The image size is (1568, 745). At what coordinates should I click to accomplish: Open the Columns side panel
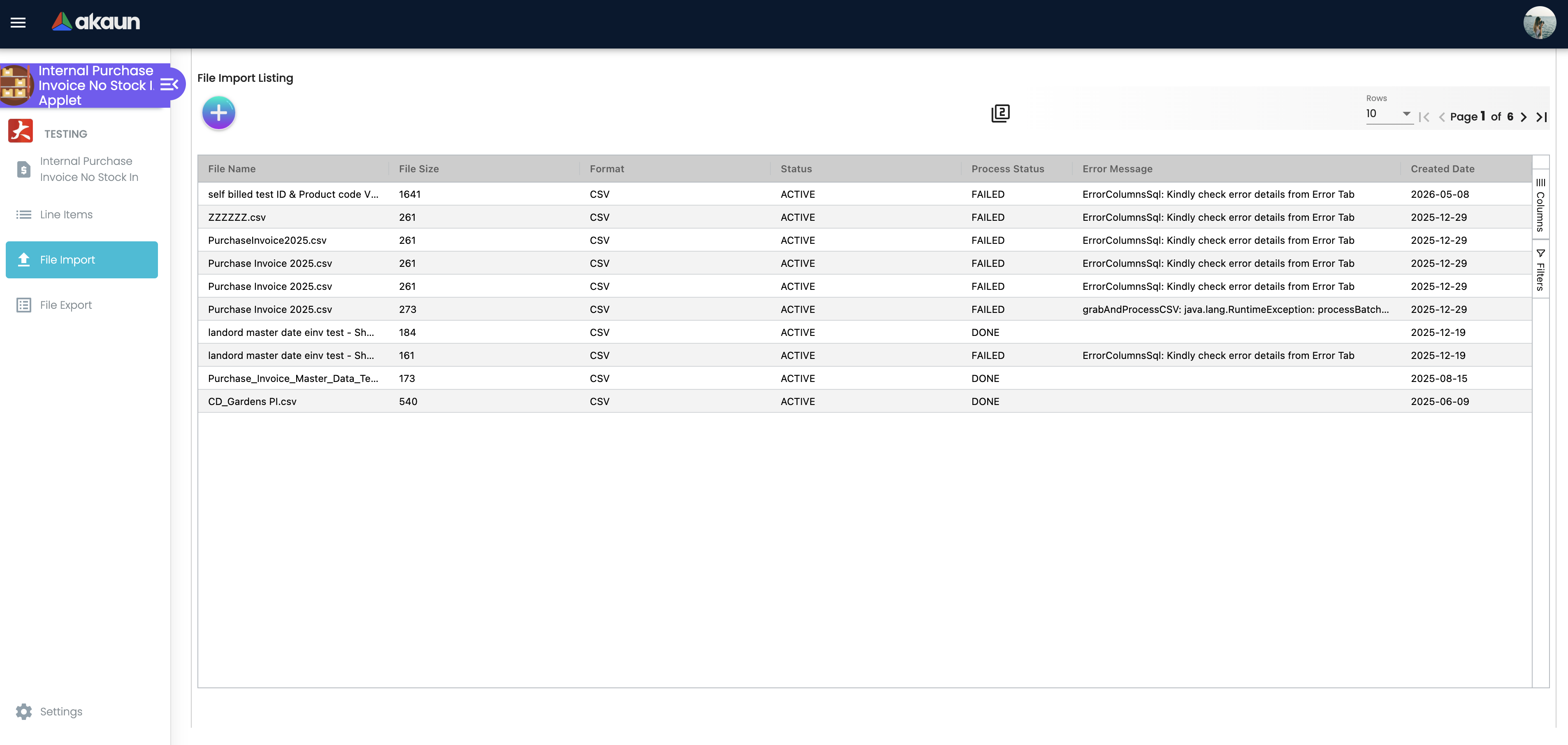pyautogui.click(x=1540, y=204)
